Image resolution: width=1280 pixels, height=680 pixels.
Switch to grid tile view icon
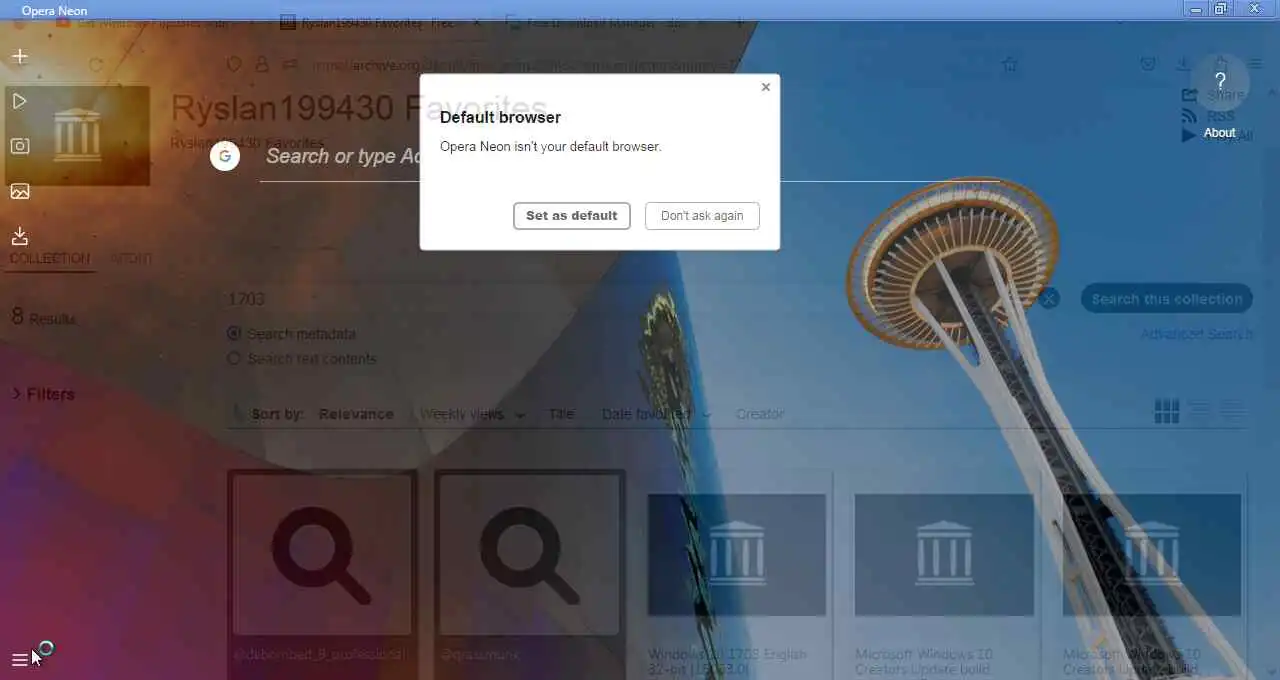point(1167,411)
